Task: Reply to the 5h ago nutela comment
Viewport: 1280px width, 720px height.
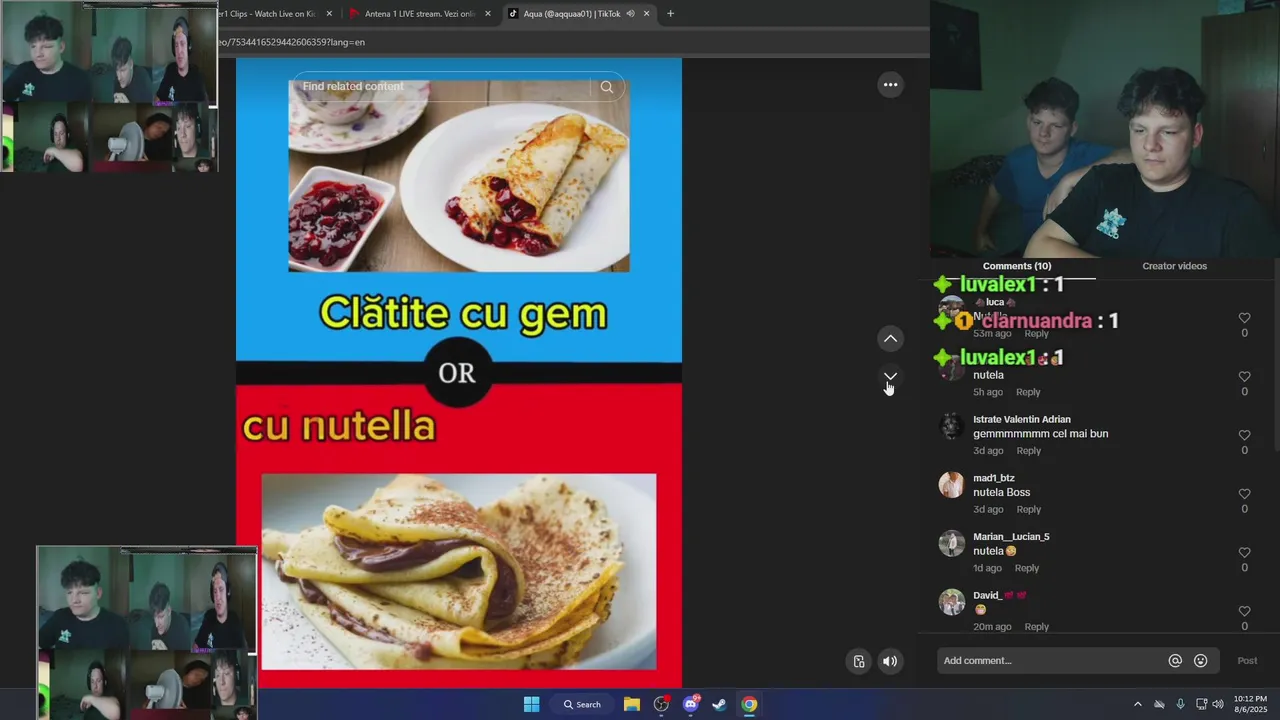Action: [x=1028, y=392]
